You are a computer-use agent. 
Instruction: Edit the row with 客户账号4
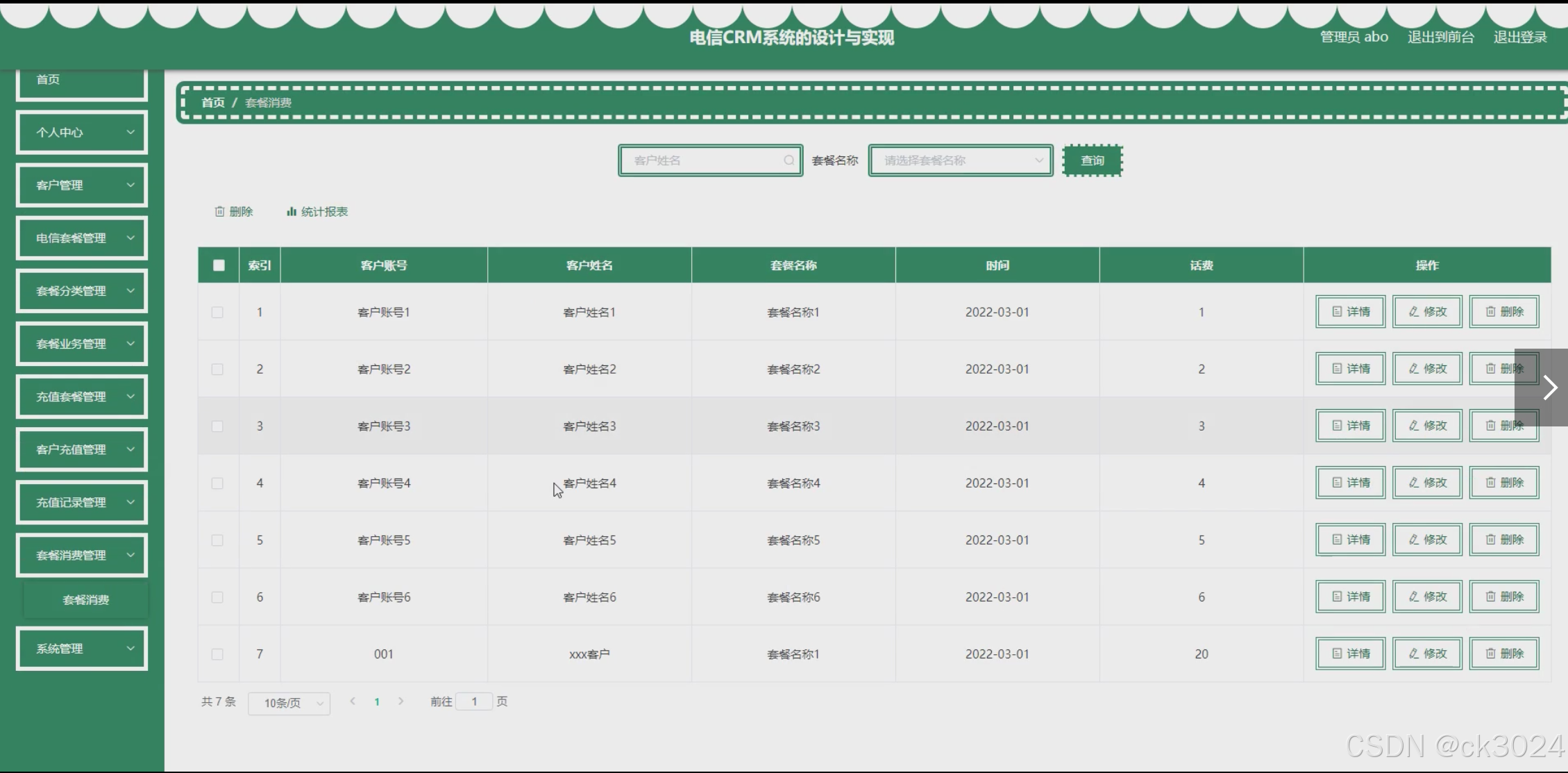(1427, 483)
